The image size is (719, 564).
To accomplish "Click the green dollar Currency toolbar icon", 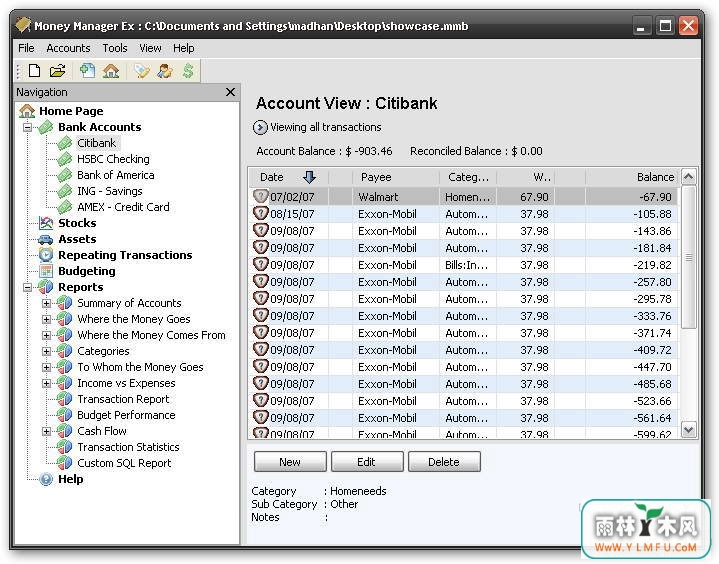I will pyautogui.click(x=188, y=71).
